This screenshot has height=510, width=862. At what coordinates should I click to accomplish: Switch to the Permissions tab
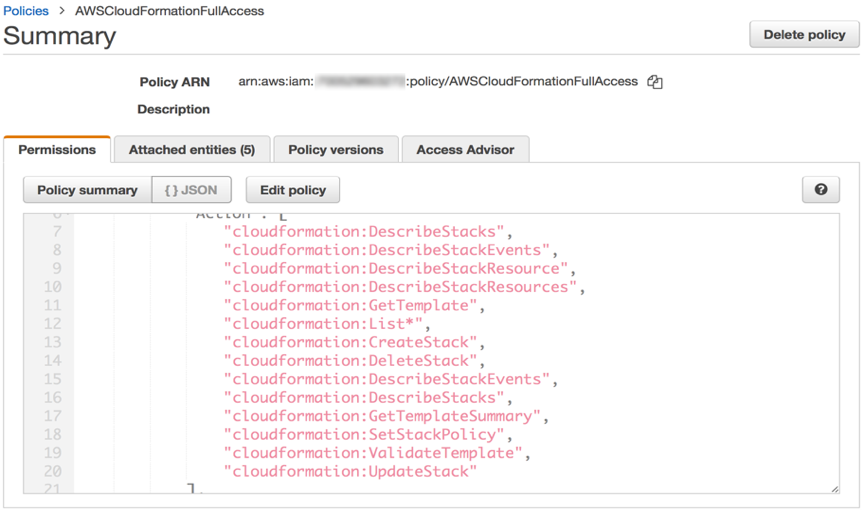[57, 149]
